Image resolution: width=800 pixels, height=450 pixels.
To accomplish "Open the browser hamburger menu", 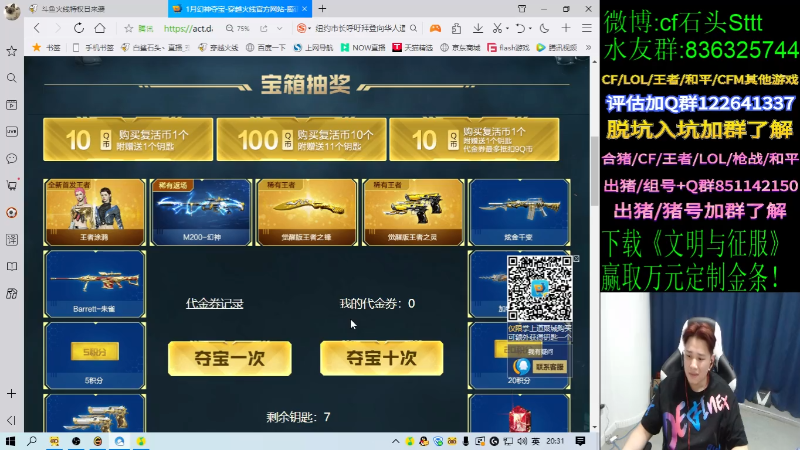I will (x=587, y=29).
